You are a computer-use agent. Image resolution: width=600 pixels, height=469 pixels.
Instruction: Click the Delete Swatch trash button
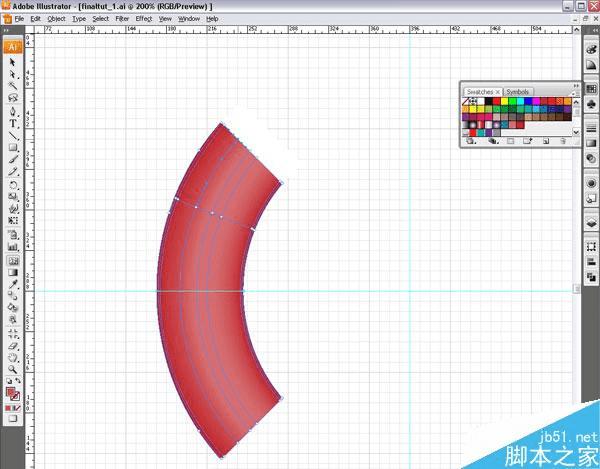pyautogui.click(x=562, y=141)
